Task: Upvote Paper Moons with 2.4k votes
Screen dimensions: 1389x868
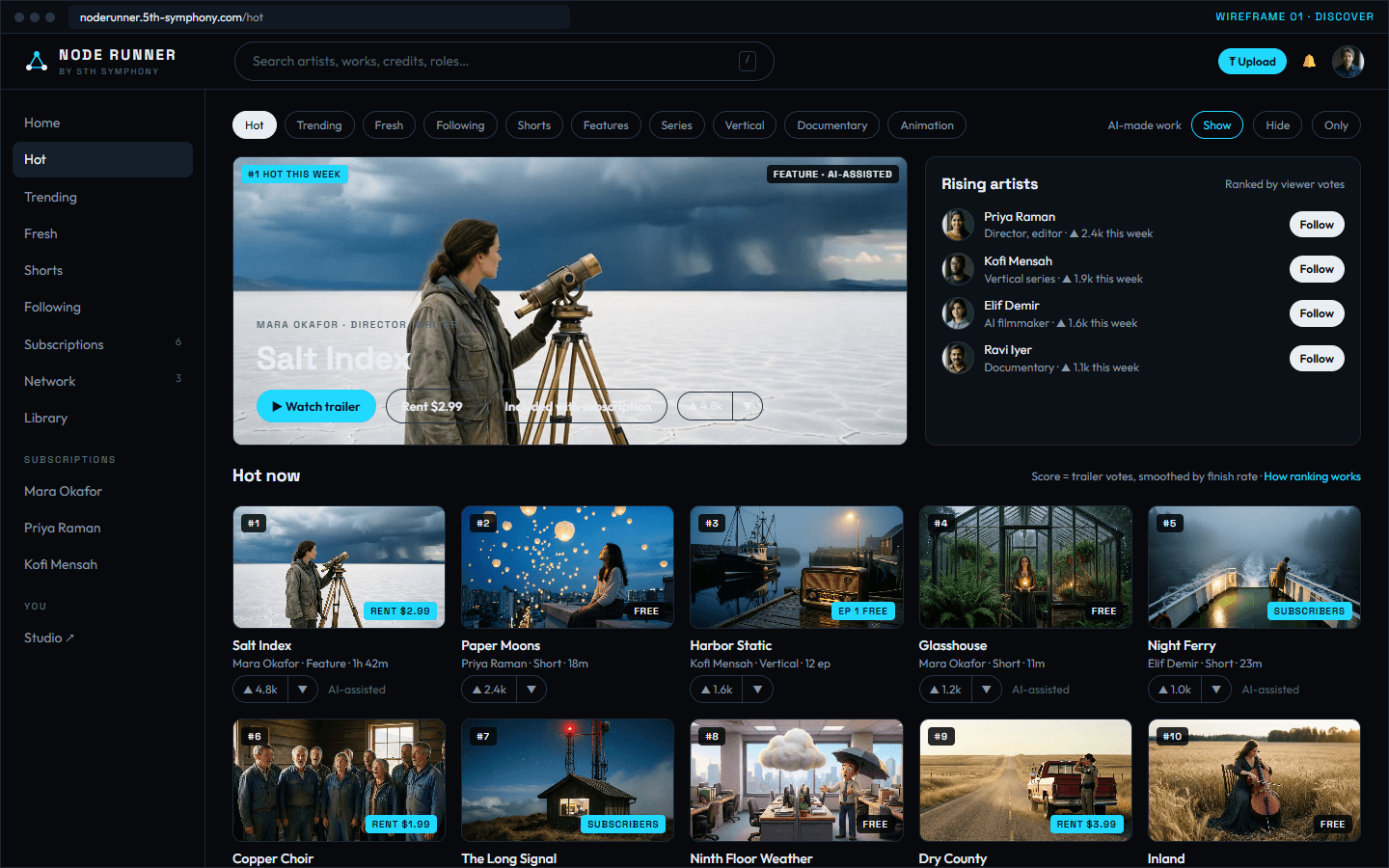Action: coord(489,690)
